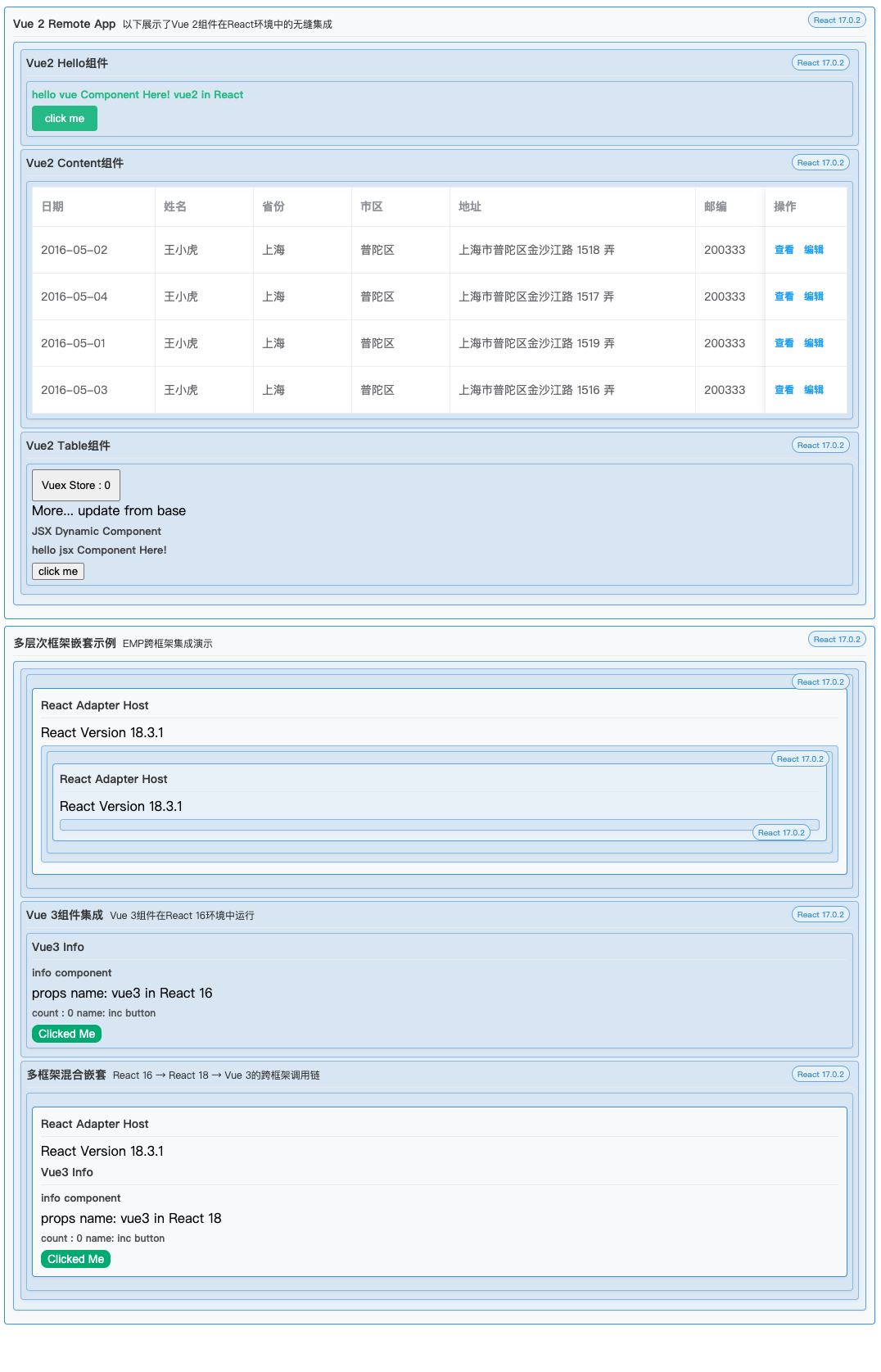
Task: Open 编辑 link for the 2016-05-02 row
Action: 813,250
